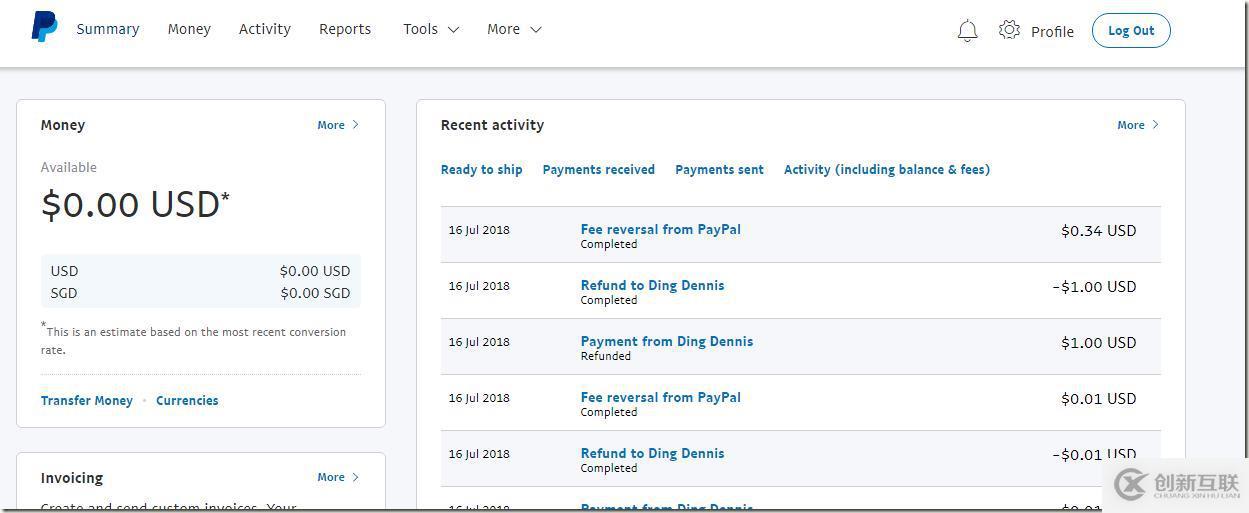Switch to Payments sent filter
1249x513 pixels.
pos(719,169)
